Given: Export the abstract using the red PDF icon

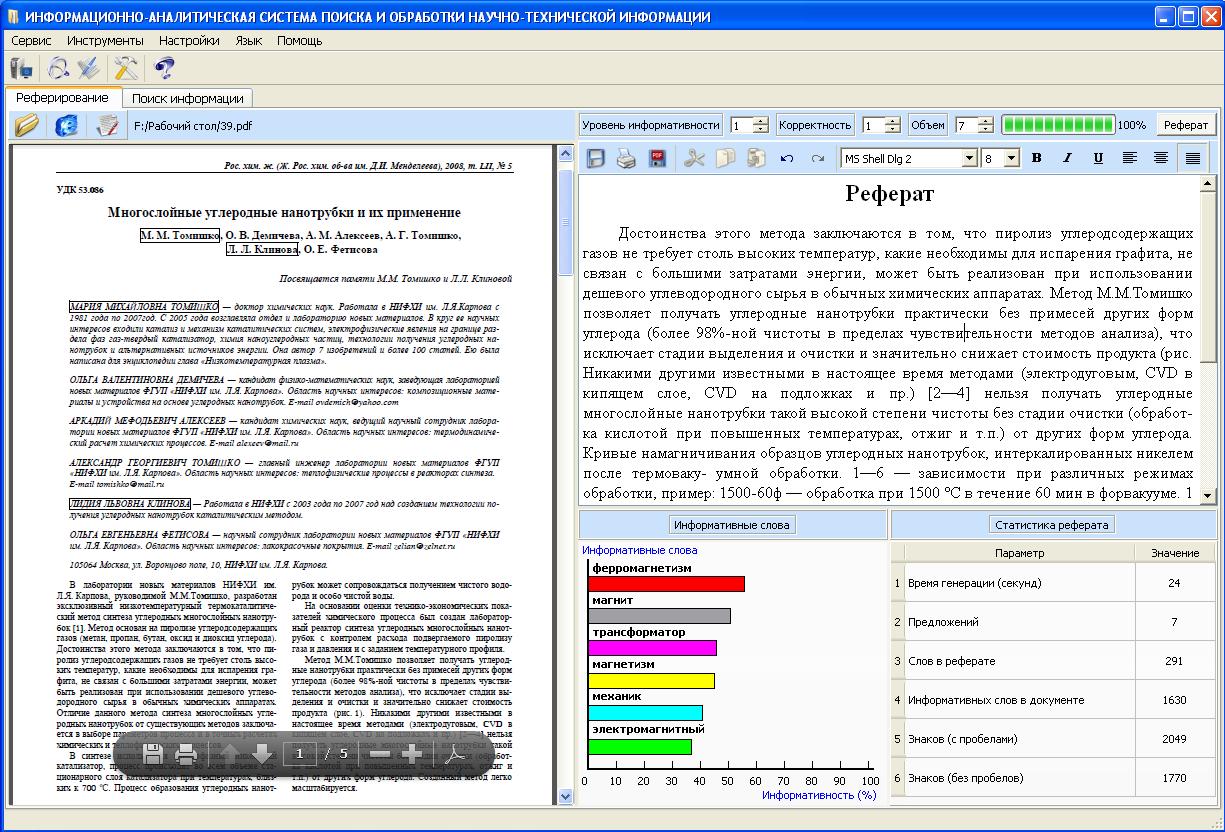Looking at the screenshot, I should 658,158.
